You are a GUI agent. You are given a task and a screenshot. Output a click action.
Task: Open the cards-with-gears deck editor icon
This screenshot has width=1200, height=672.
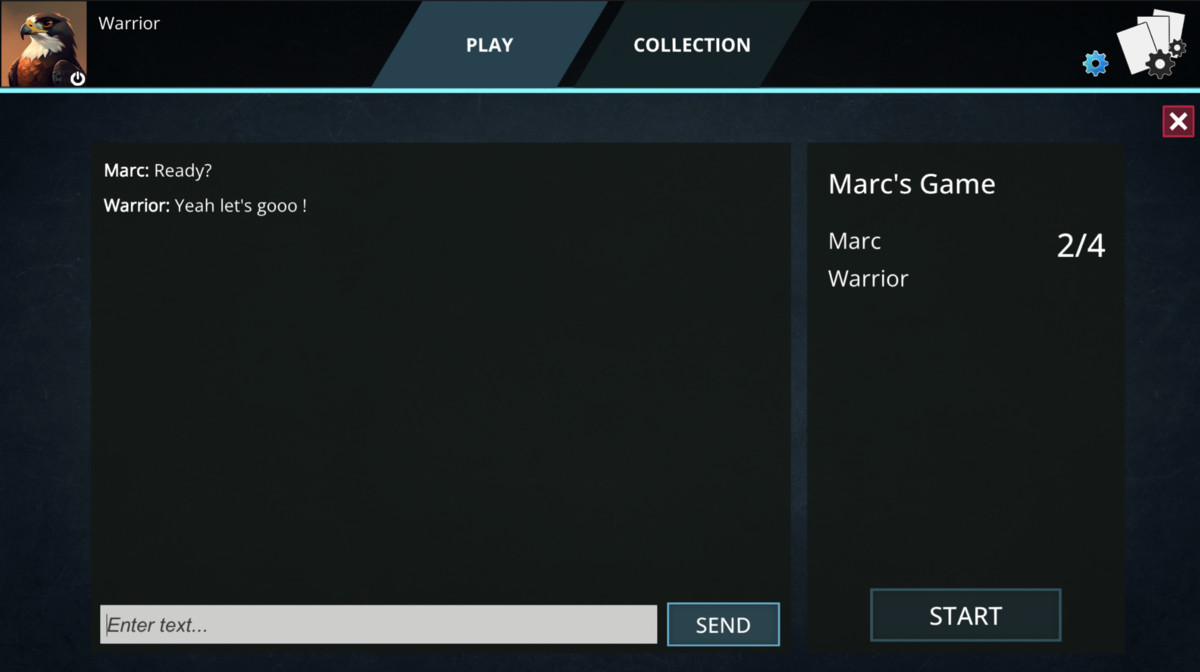(1151, 44)
